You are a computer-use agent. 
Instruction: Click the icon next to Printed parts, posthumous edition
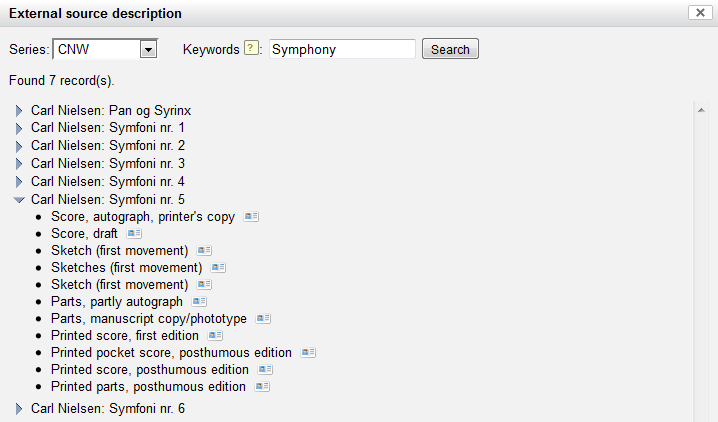262,387
